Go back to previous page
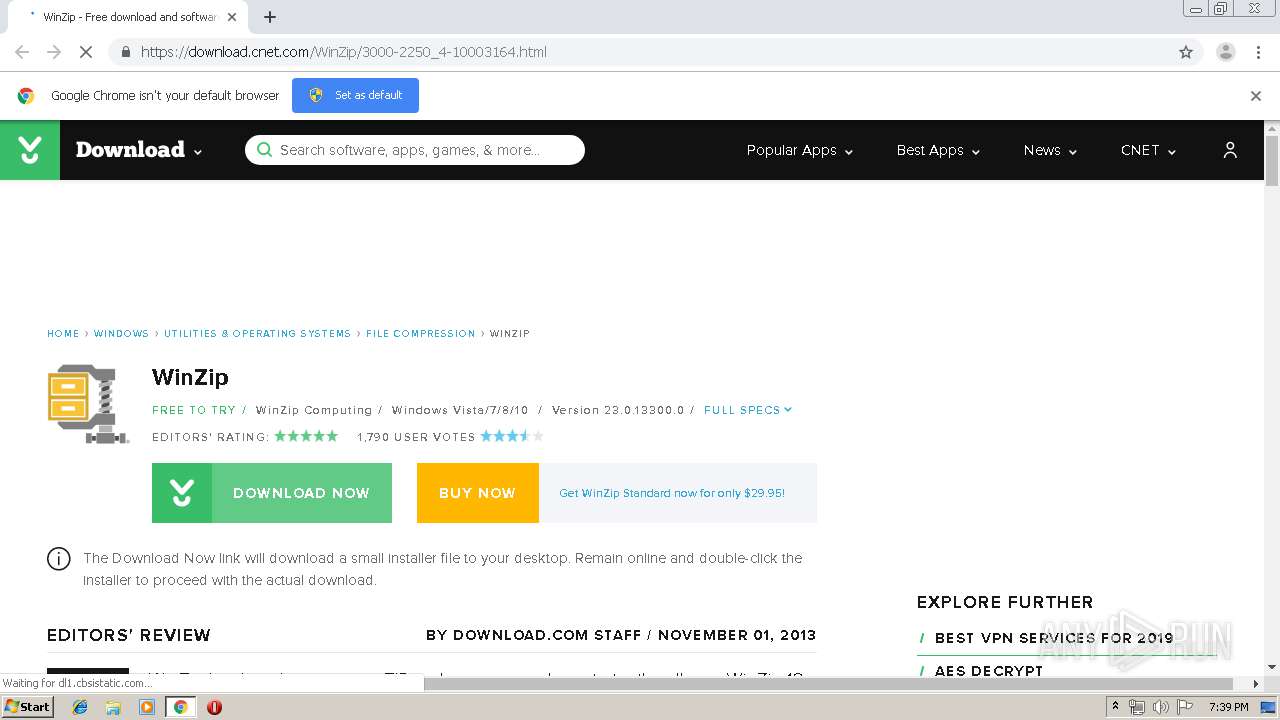The width and height of the screenshot is (1280, 720). point(22,52)
